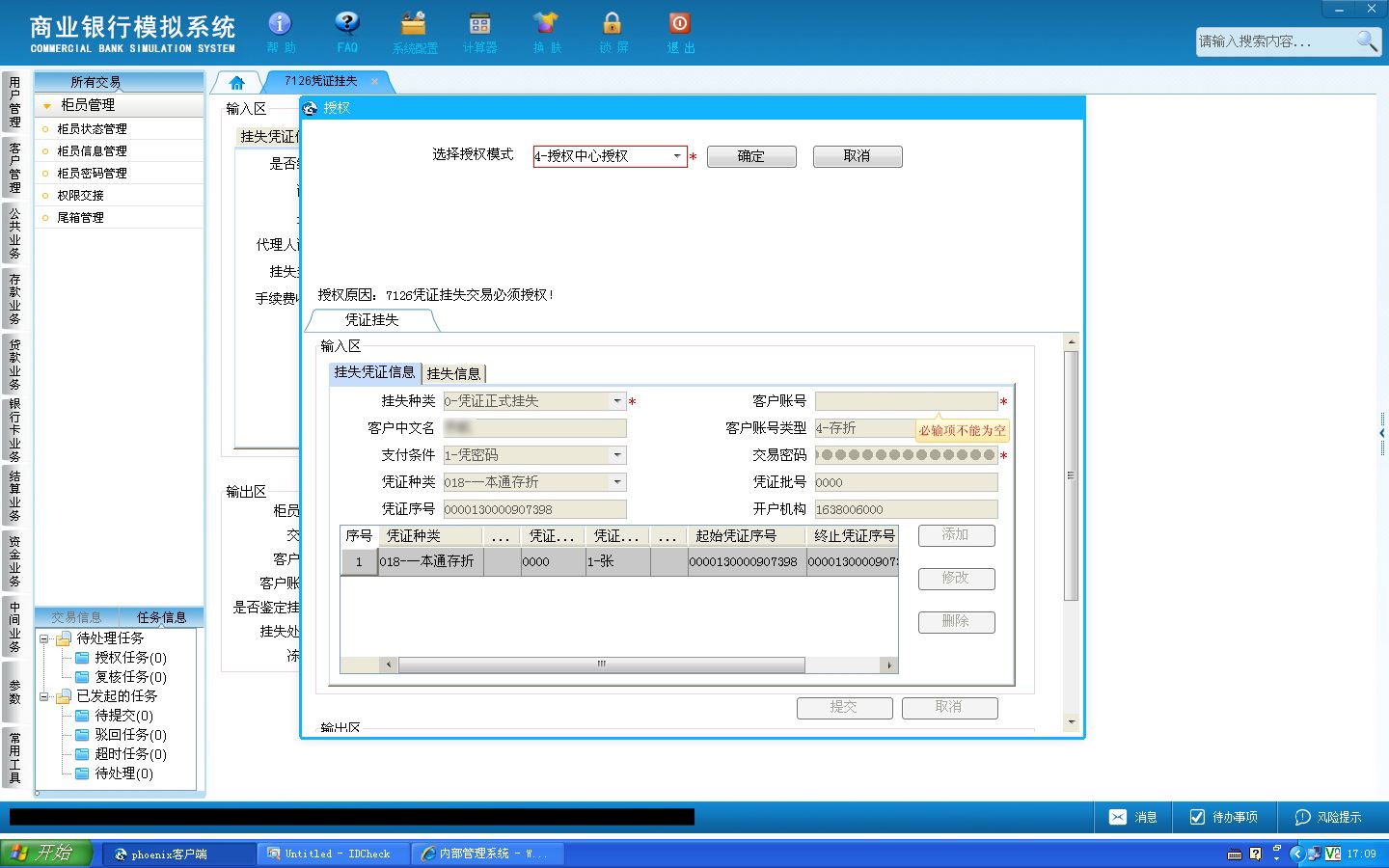Open 存款业务 side tab
1389x868 pixels.
(14, 299)
